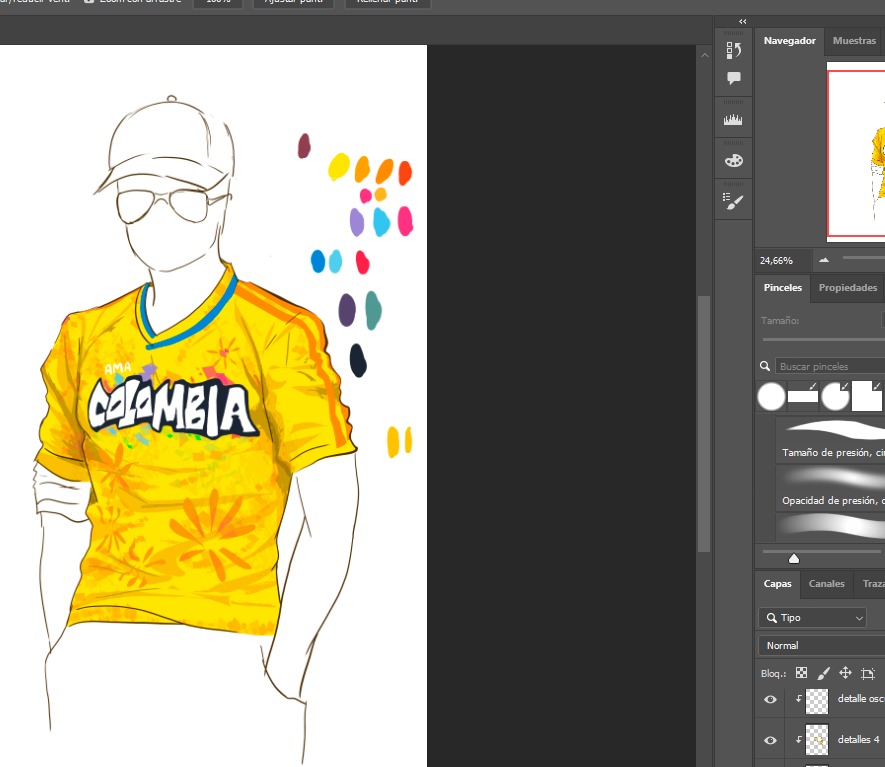This screenshot has height=767, width=885.
Task: Select the third recent brush preset
Action: pos(835,396)
